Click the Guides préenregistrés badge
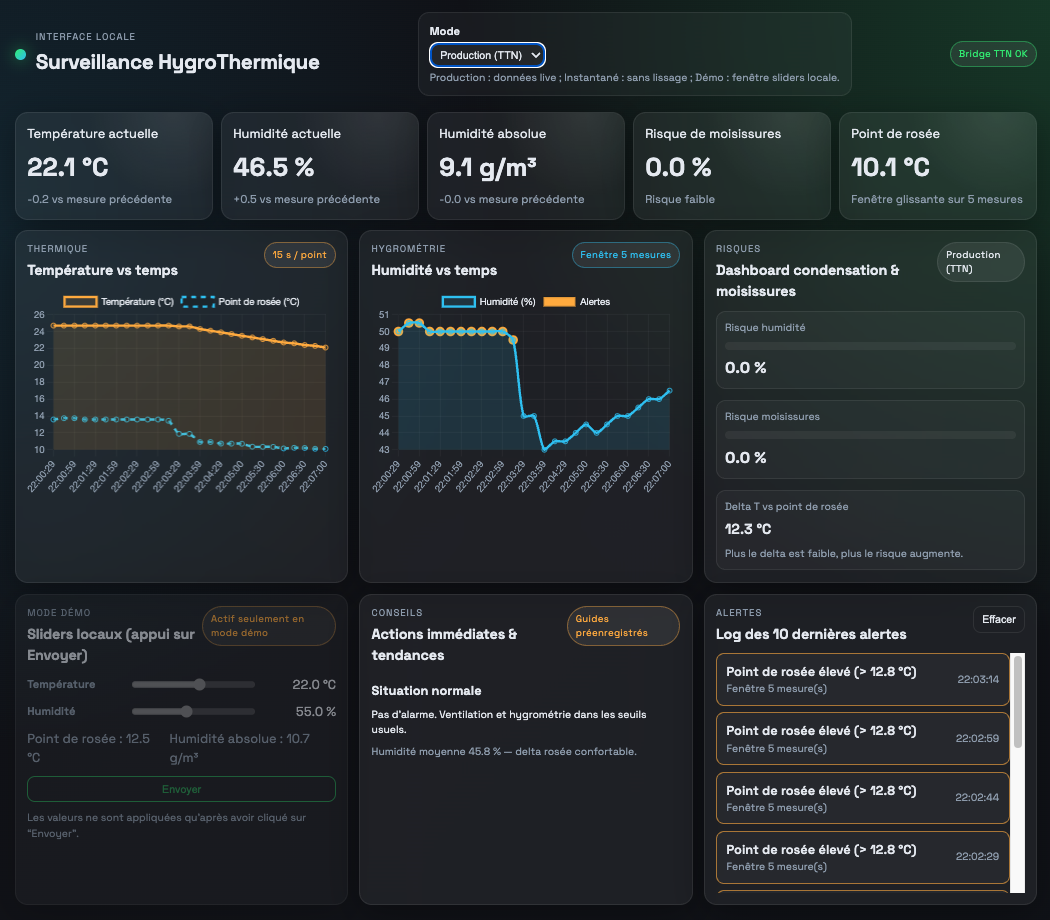 623,626
